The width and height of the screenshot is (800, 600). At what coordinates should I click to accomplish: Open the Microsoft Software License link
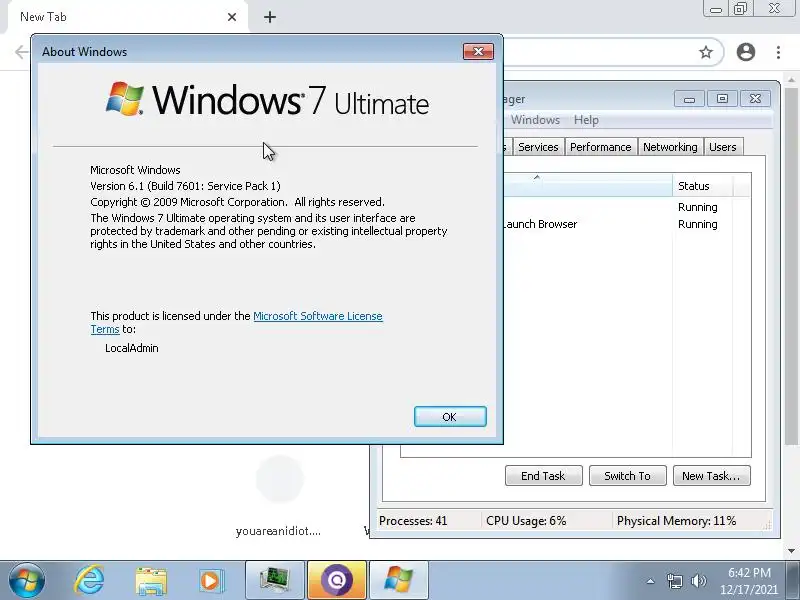[318, 316]
